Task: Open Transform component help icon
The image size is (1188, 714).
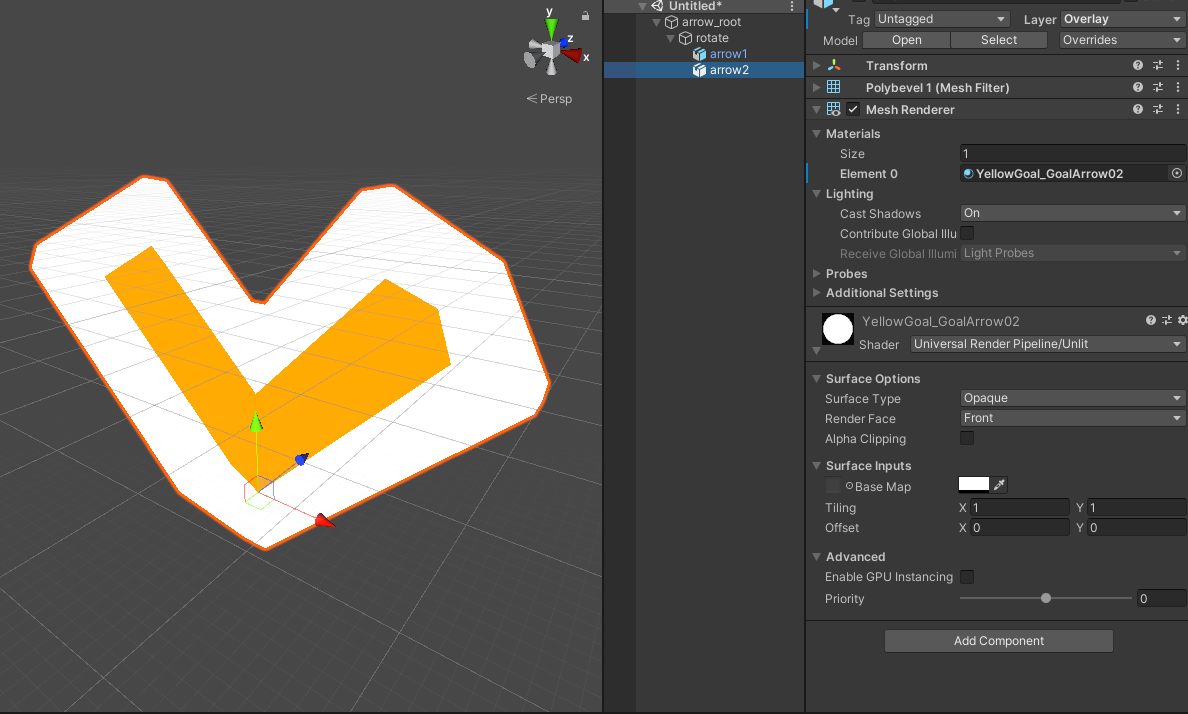Action: click(x=1137, y=65)
